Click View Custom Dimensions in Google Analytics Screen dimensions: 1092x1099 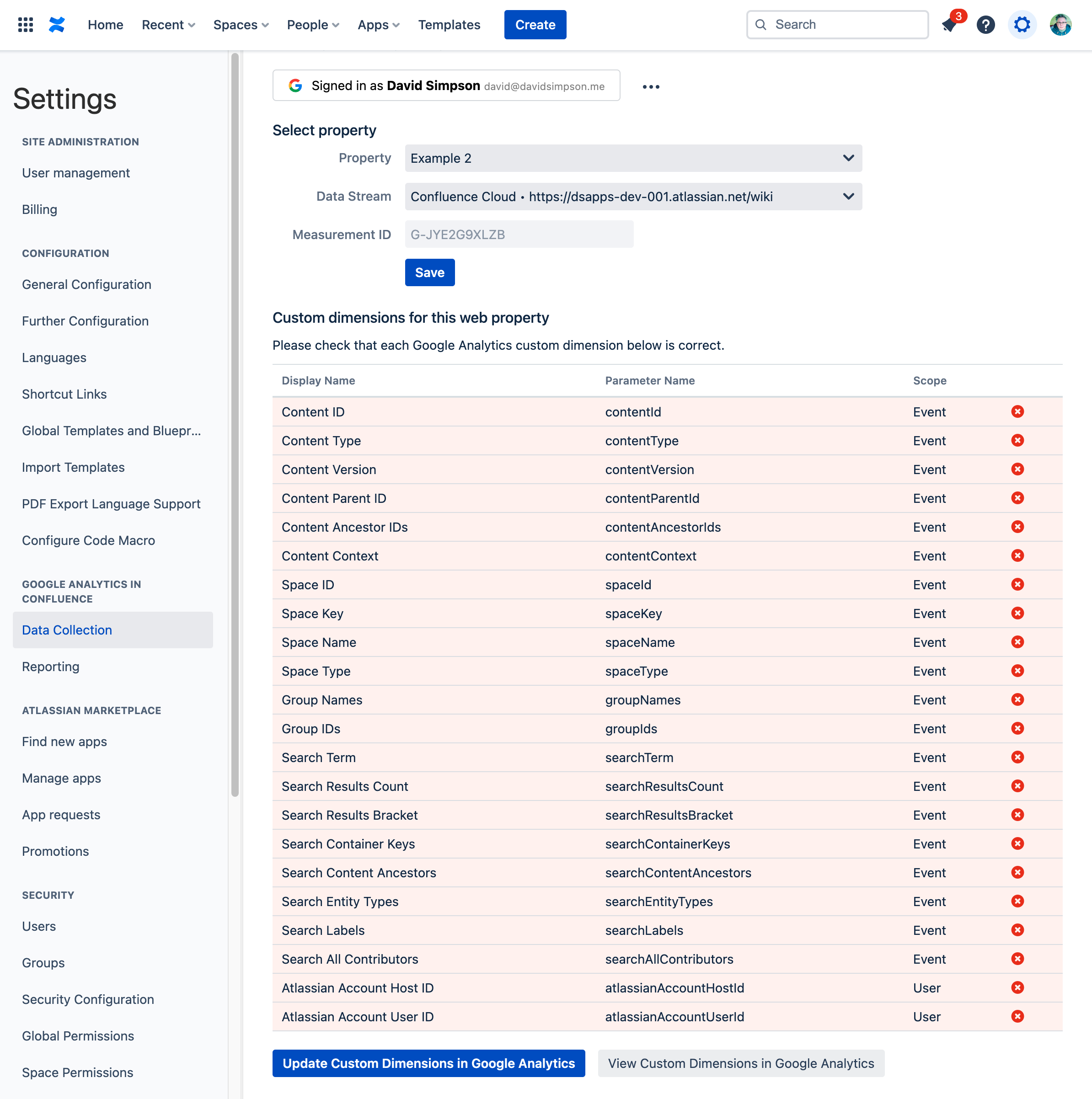(741, 1063)
